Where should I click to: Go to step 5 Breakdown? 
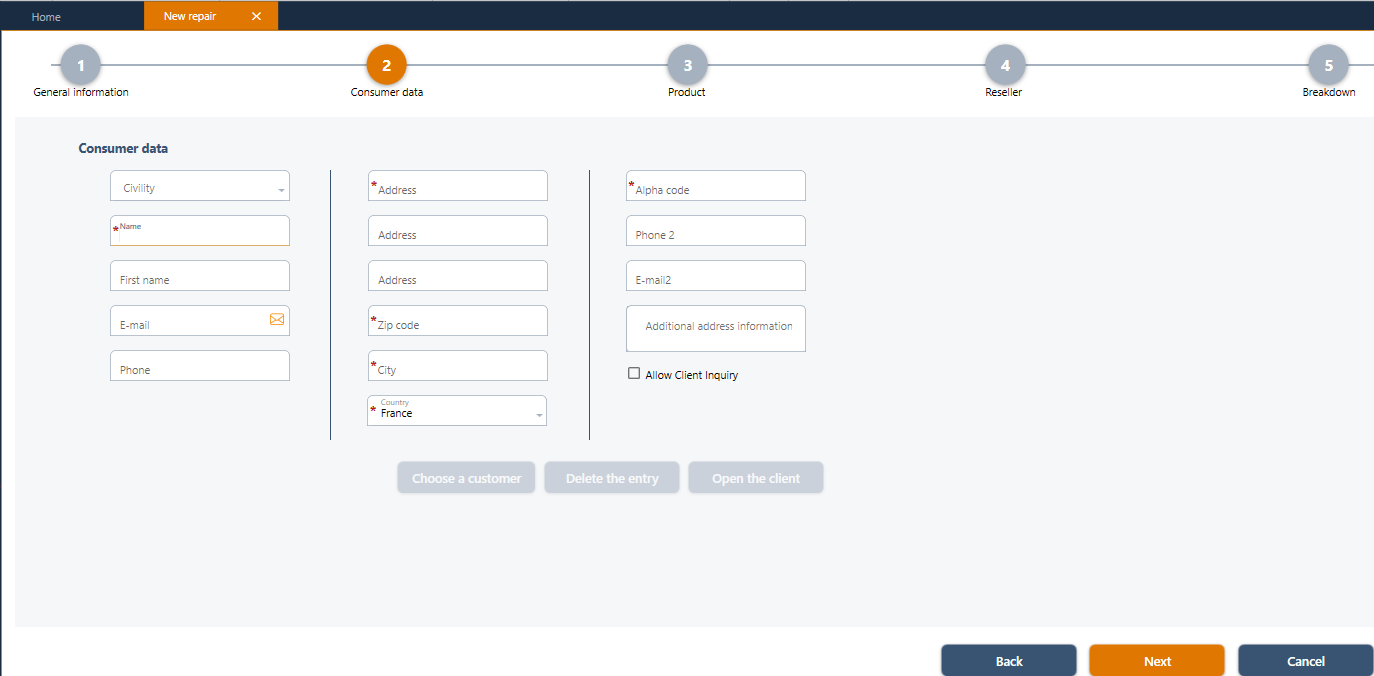pos(1328,66)
